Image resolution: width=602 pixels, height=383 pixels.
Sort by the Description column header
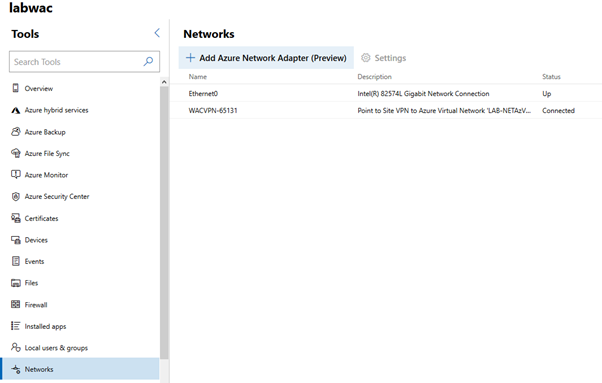(374, 77)
